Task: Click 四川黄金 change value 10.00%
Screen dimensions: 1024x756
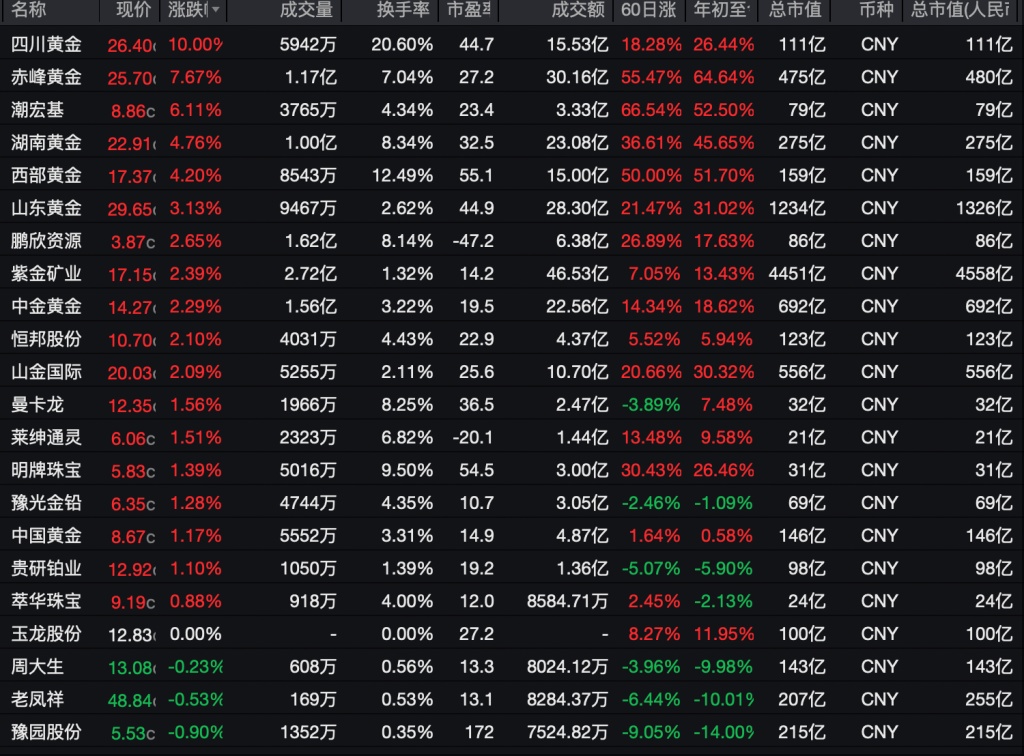Action: (x=195, y=44)
